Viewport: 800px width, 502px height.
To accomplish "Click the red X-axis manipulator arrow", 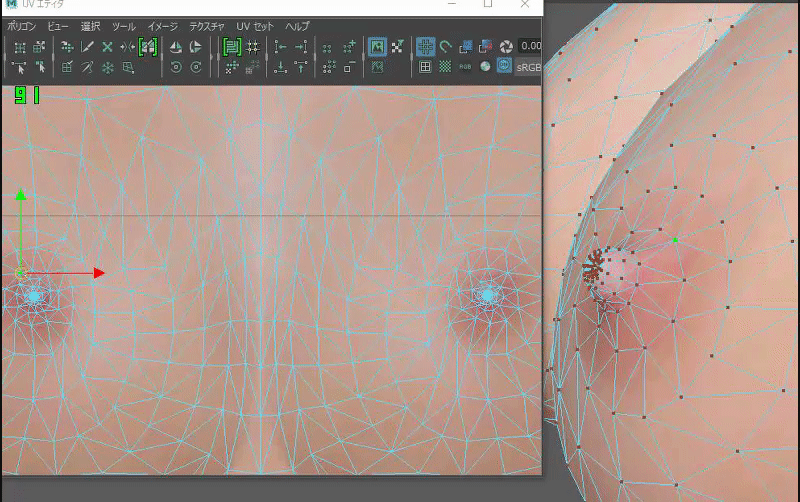I will 98,272.
